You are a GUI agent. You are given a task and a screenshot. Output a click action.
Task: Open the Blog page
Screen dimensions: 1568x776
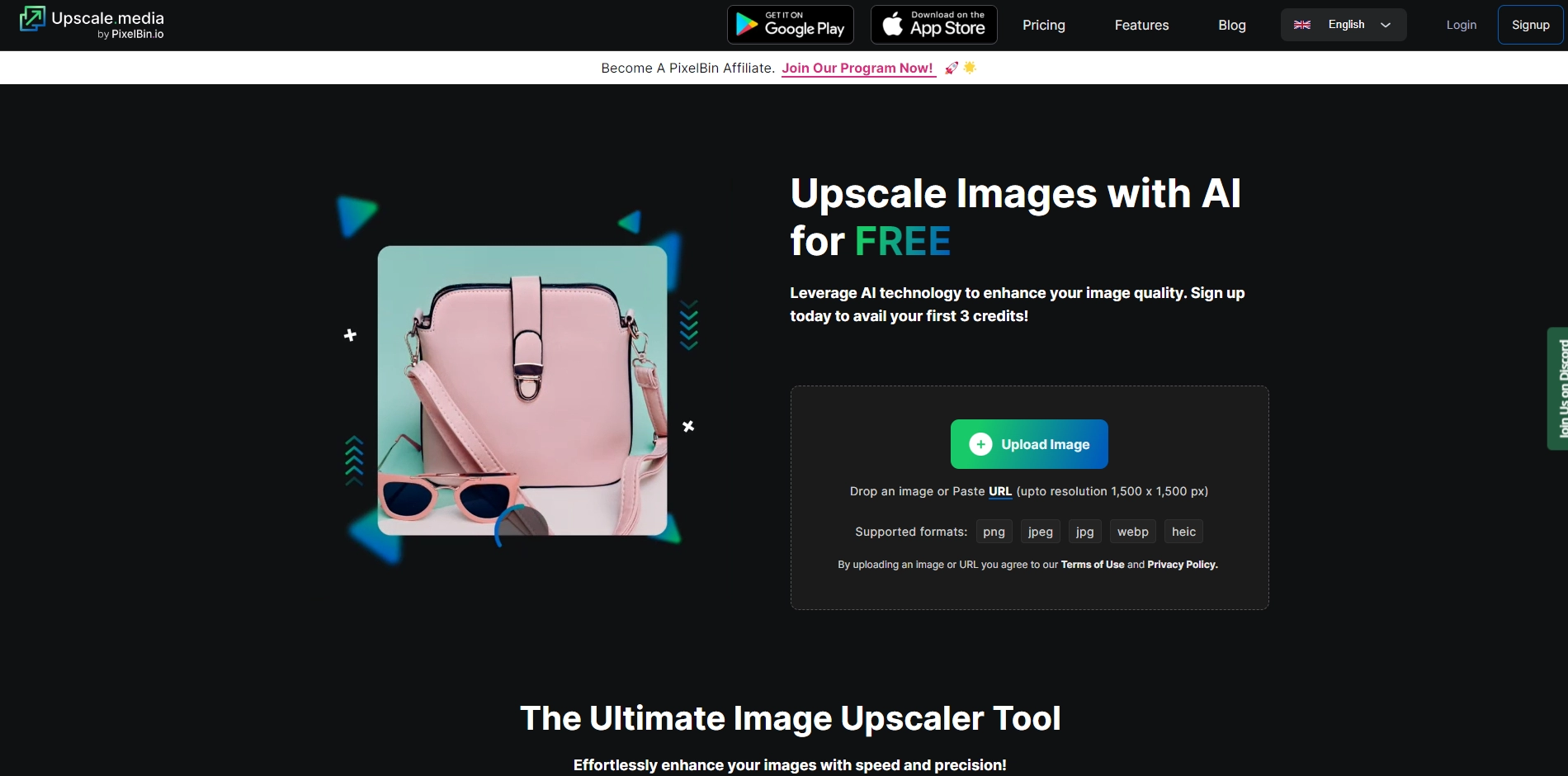[1231, 25]
